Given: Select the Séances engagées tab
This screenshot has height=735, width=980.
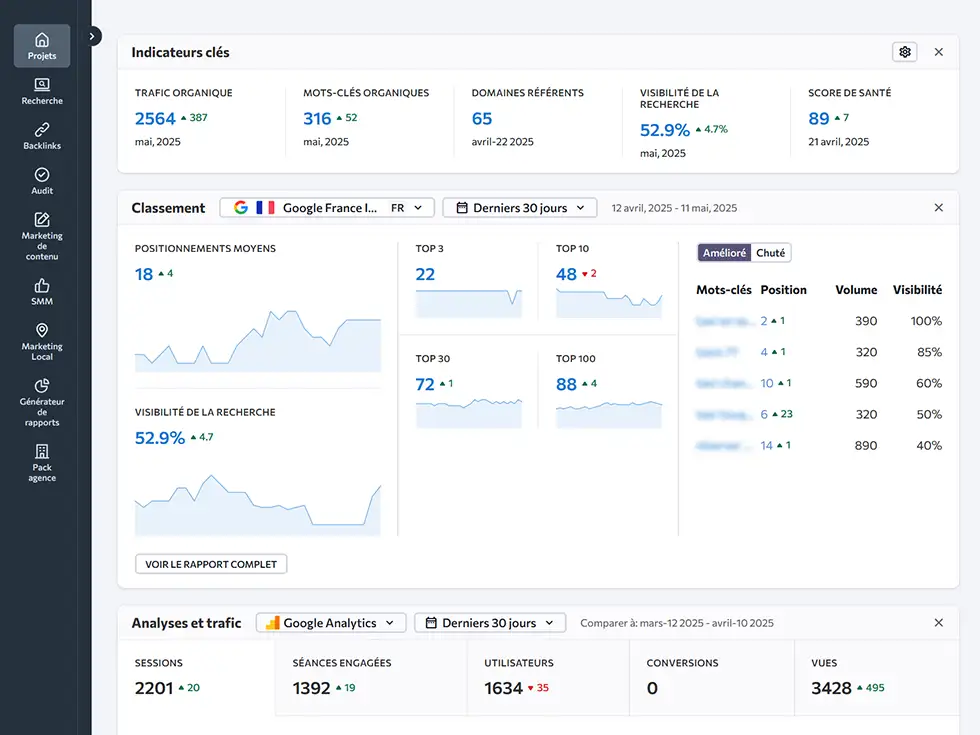Looking at the screenshot, I should point(370,678).
